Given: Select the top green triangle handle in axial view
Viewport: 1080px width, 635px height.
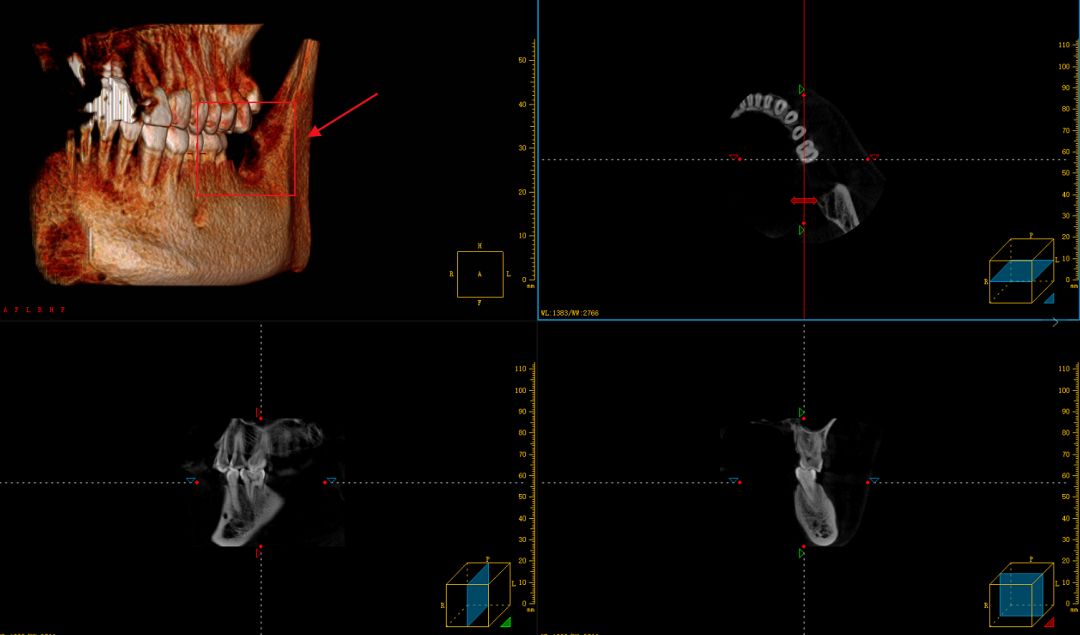Looking at the screenshot, I should coord(802,89).
